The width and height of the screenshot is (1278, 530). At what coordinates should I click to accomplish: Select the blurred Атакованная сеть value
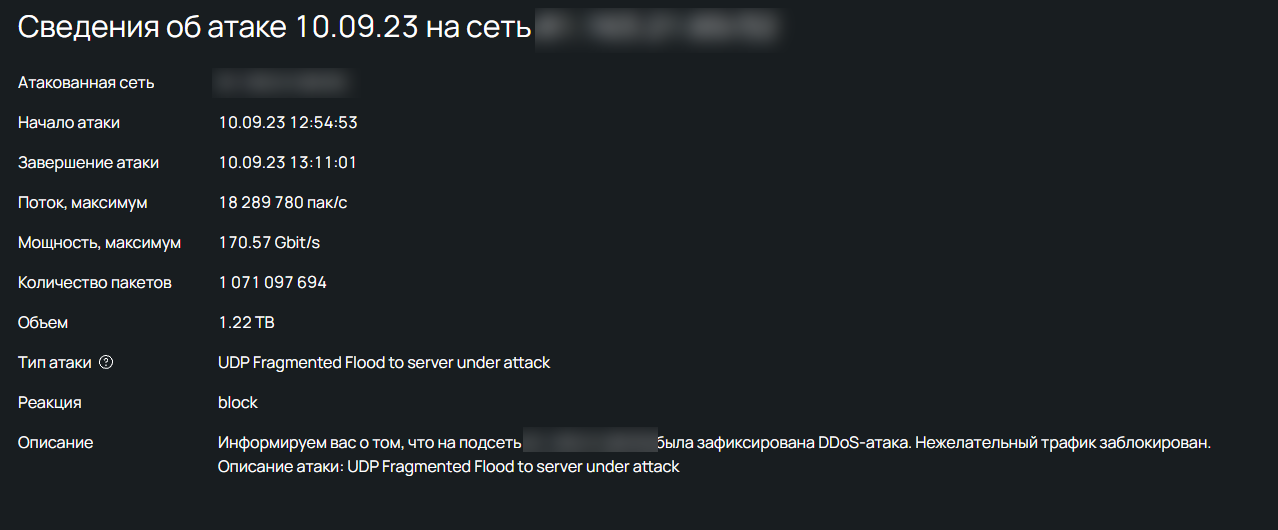[280, 83]
